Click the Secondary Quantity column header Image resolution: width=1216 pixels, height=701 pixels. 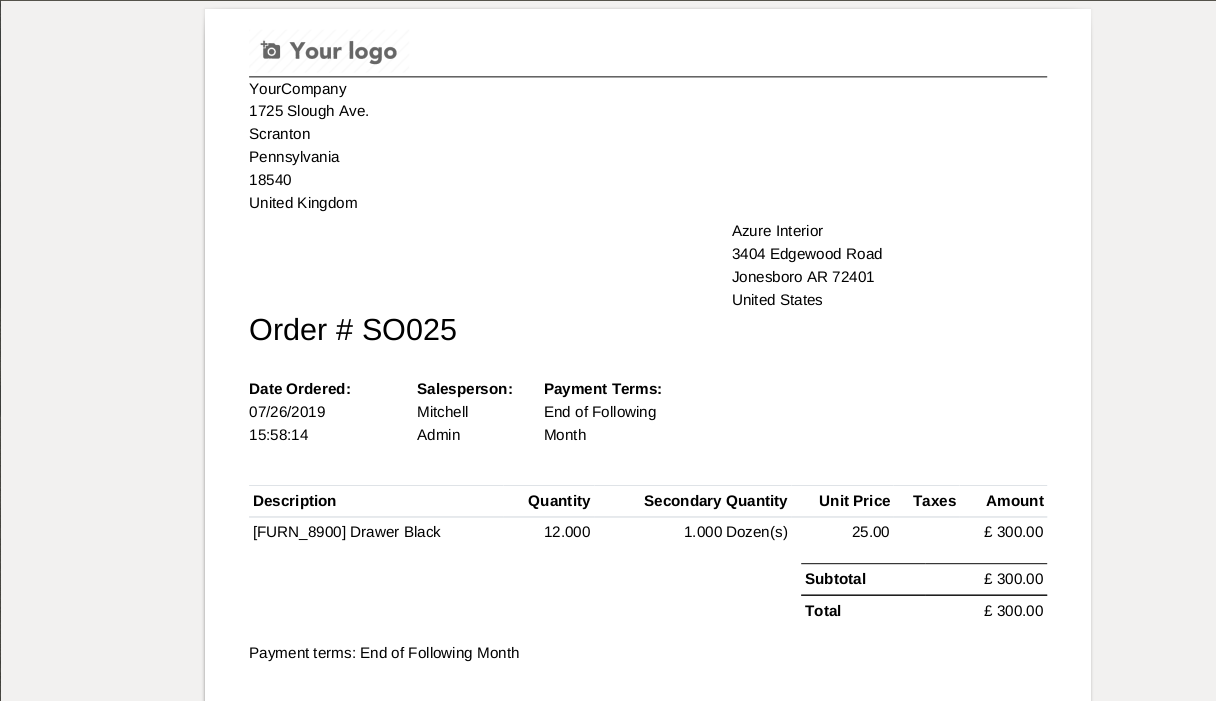click(x=716, y=501)
